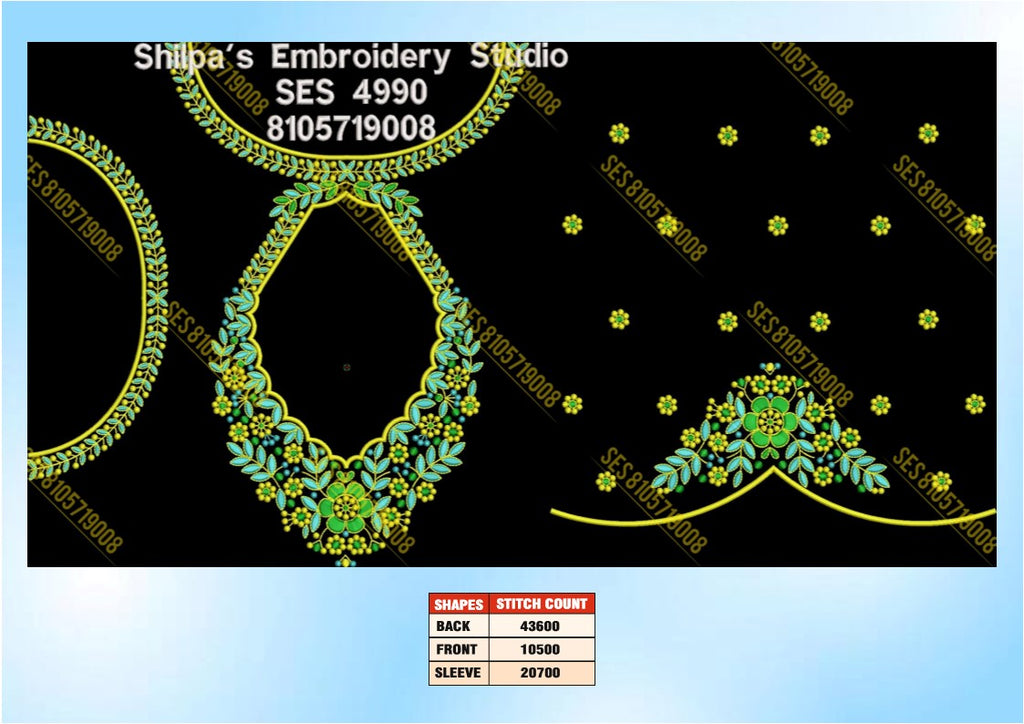Select the "FRONT" row label
The image size is (1024, 724).
[x=458, y=650]
